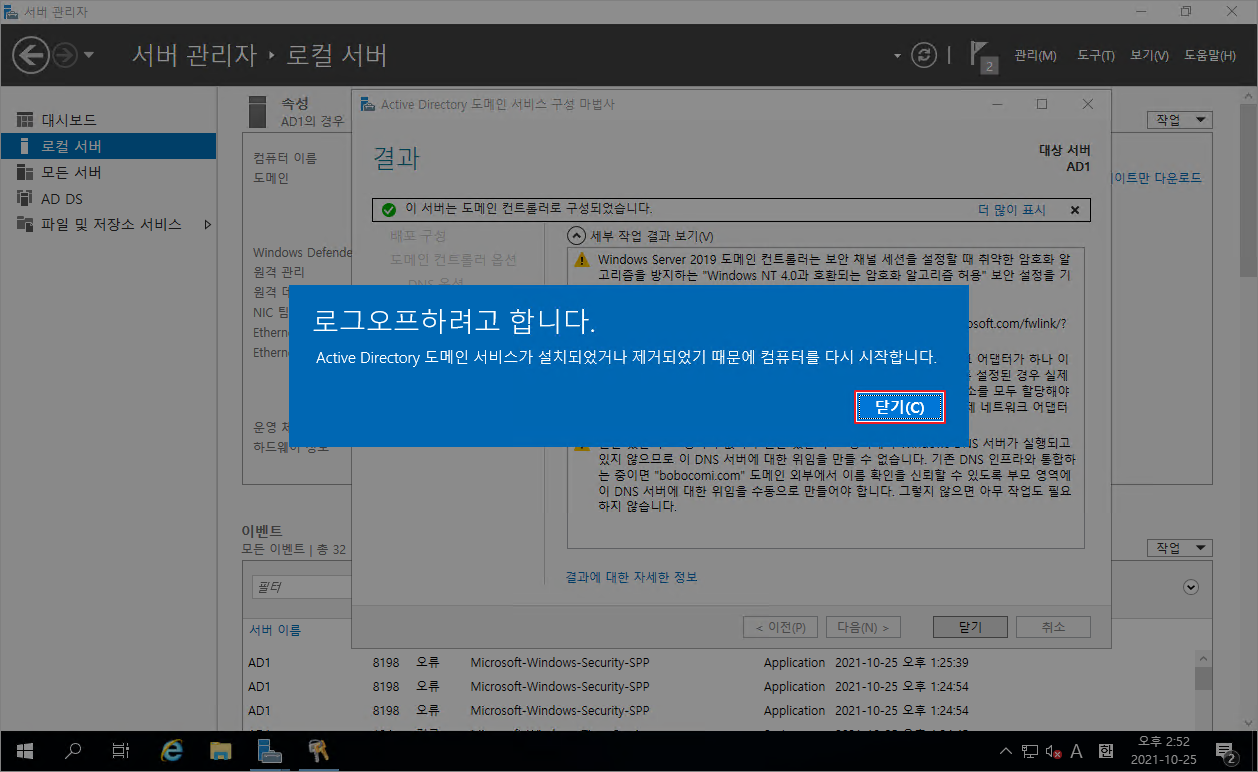
Task: Close the logoff notification dialog
Action: 899,407
